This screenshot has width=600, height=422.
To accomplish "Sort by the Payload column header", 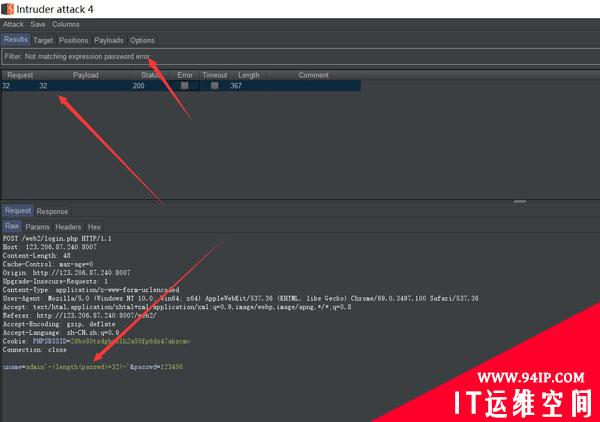I will coord(86,75).
